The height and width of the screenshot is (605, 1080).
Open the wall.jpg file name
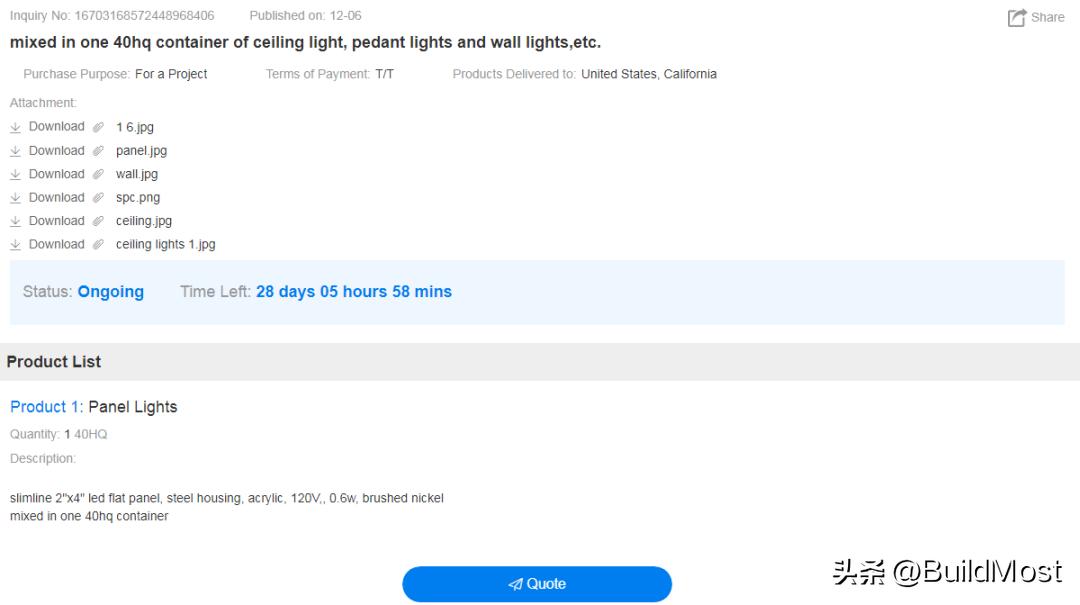click(x=137, y=174)
